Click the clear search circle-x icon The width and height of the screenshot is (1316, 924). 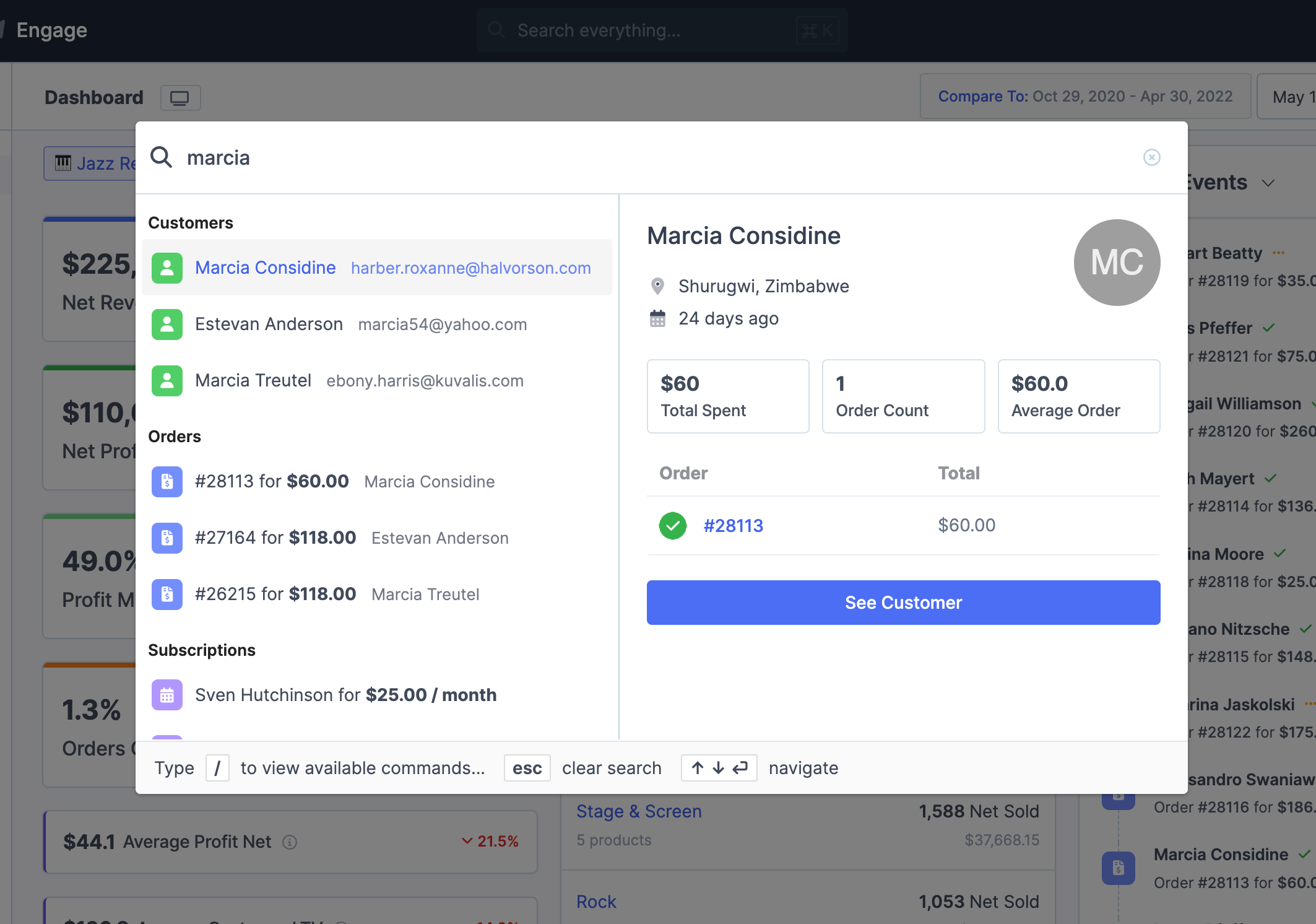pyautogui.click(x=1151, y=157)
